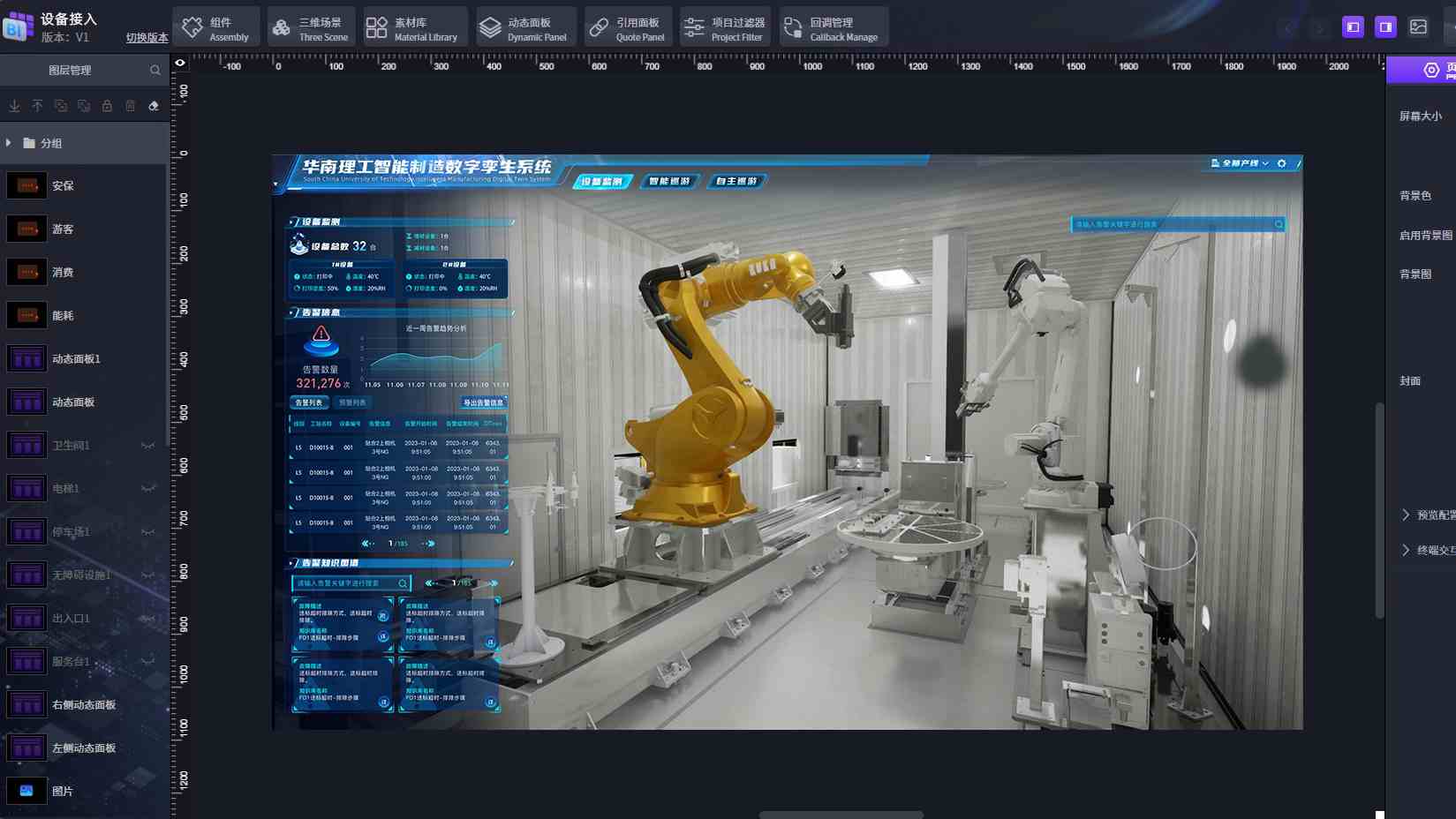Click the eraser icon in layer toolbar
The width and height of the screenshot is (1456, 819).
154,106
